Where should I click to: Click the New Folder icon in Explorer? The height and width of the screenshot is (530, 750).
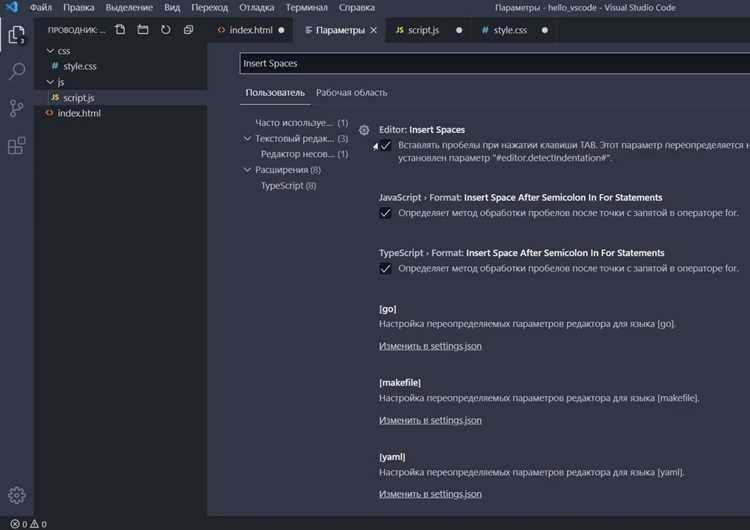click(x=143, y=30)
